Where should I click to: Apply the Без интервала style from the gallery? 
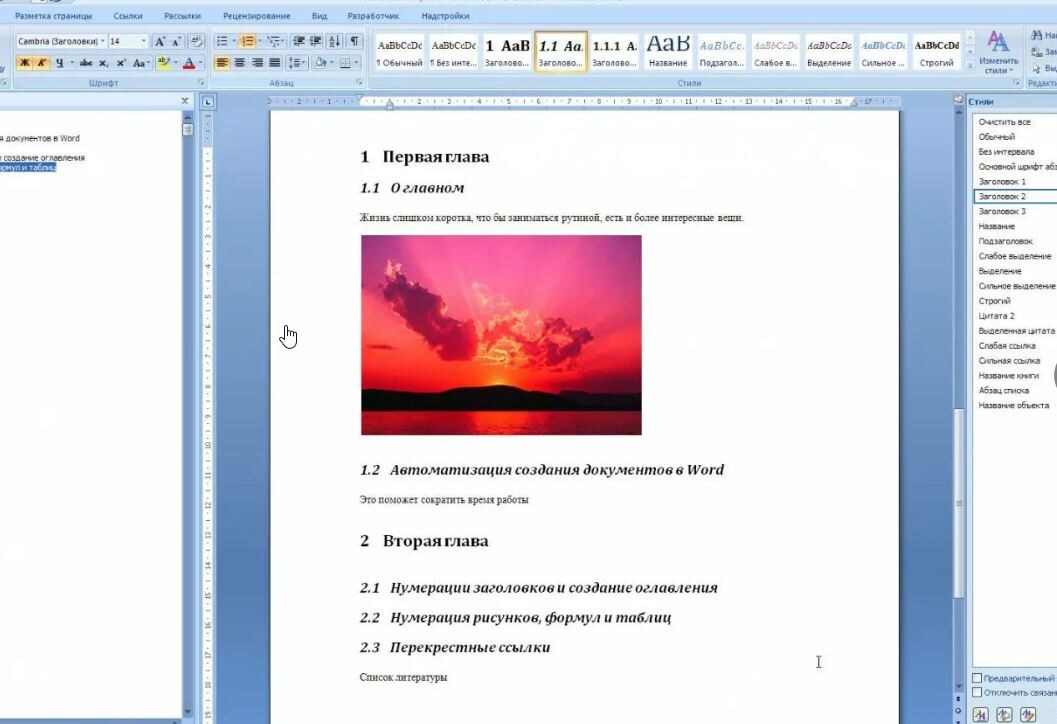(453, 52)
